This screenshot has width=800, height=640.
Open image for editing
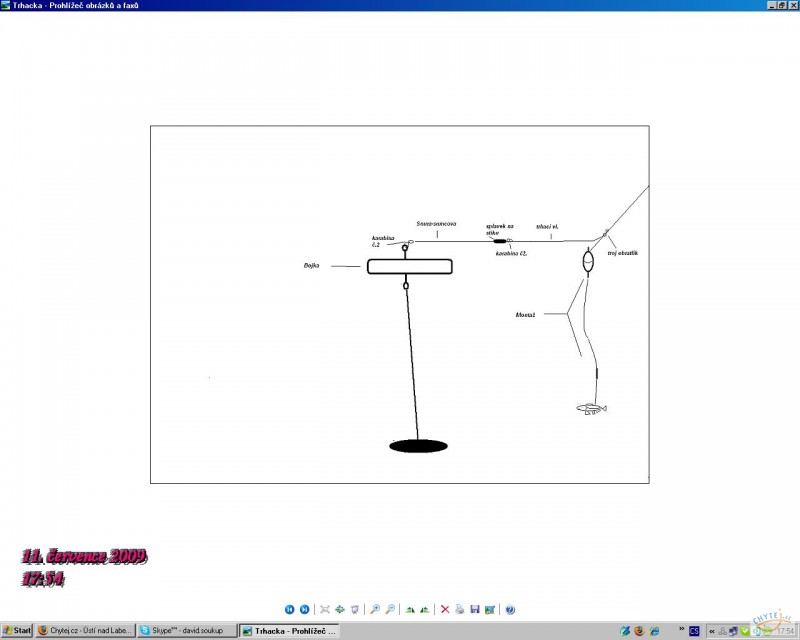click(490, 609)
